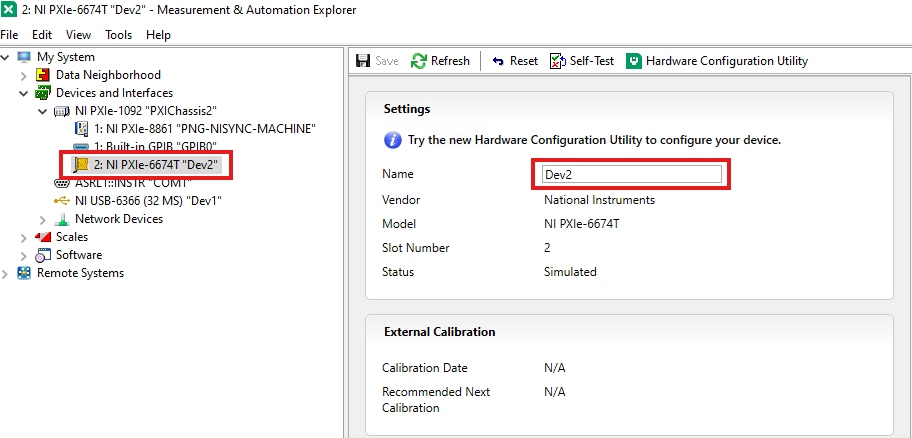Viewport: 912px width, 438px height.
Task: Click the Save floppy disk icon
Action: click(x=364, y=61)
